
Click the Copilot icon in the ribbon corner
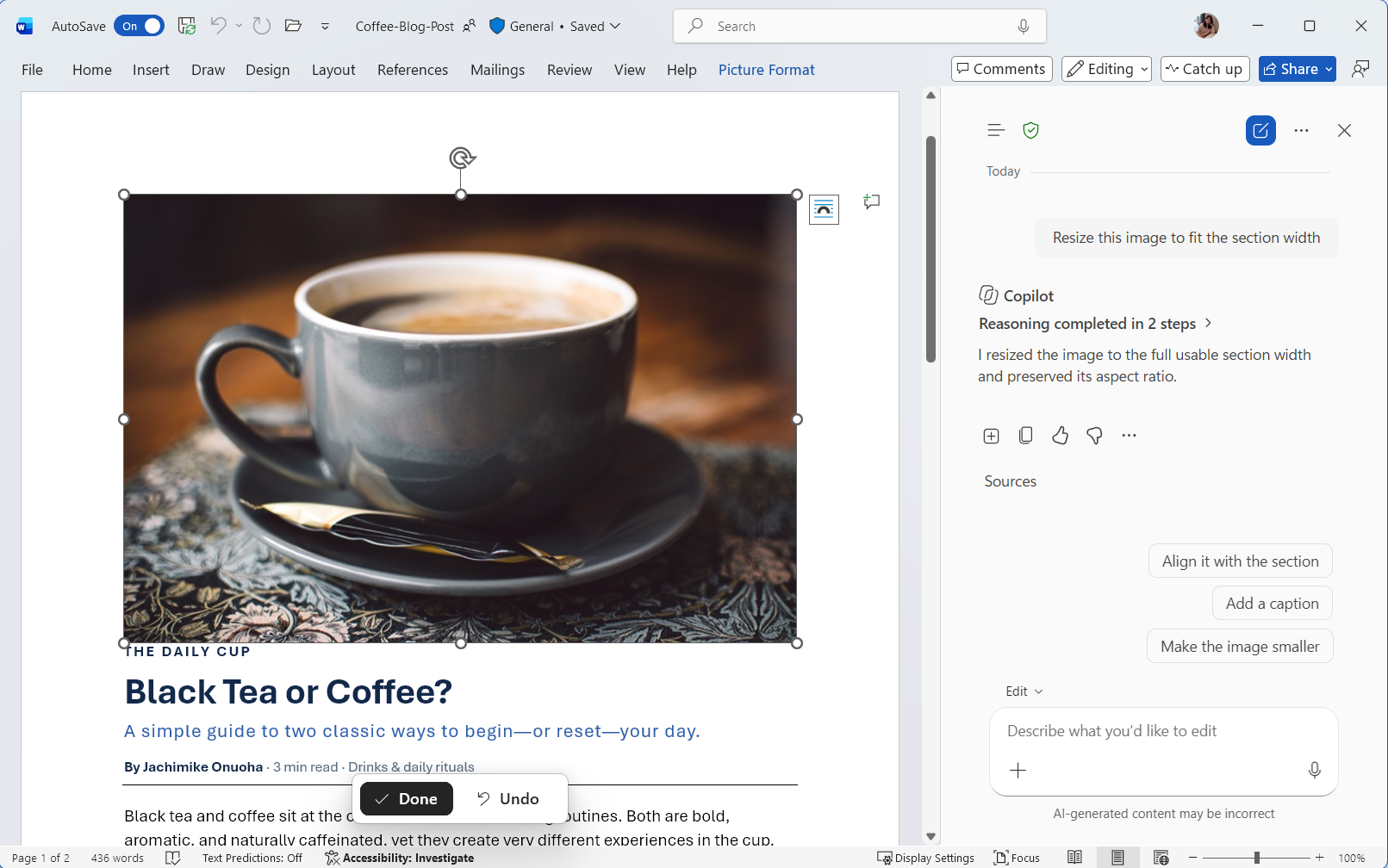1360,69
